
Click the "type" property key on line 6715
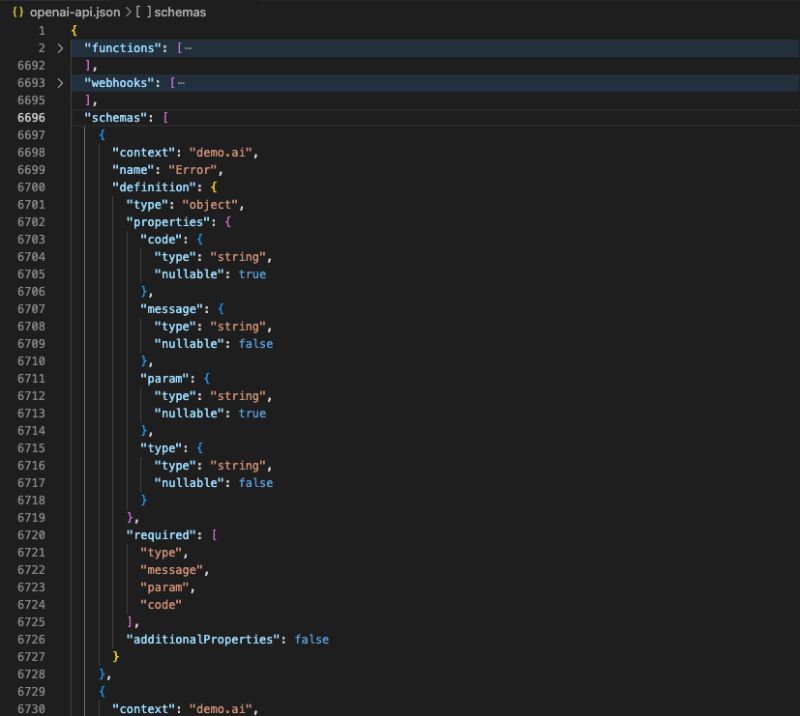pos(161,448)
